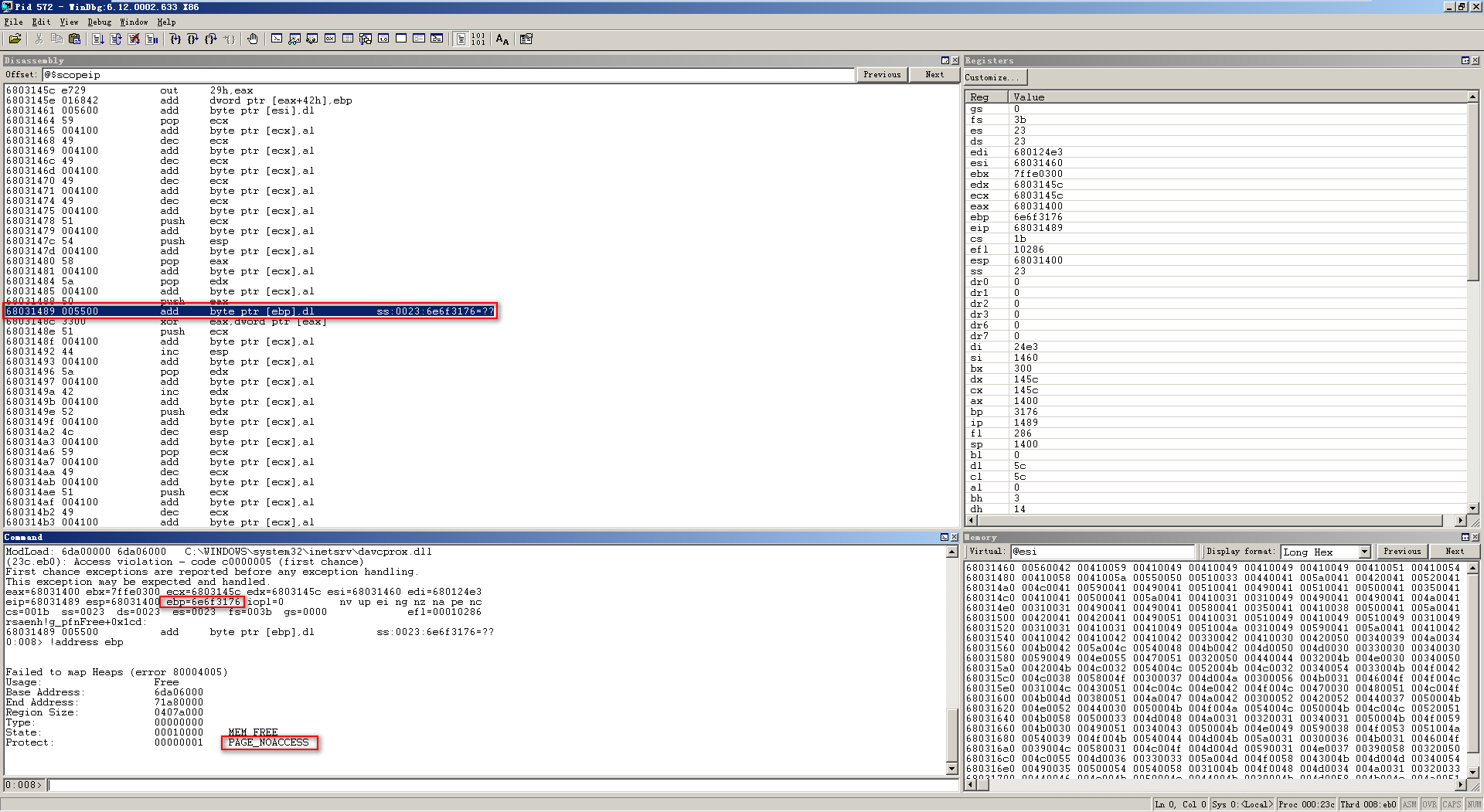This screenshot has height=812, width=1484.
Task: Click the Thrd 008:eb0 status bar entry
Action: click(x=1368, y=804)
